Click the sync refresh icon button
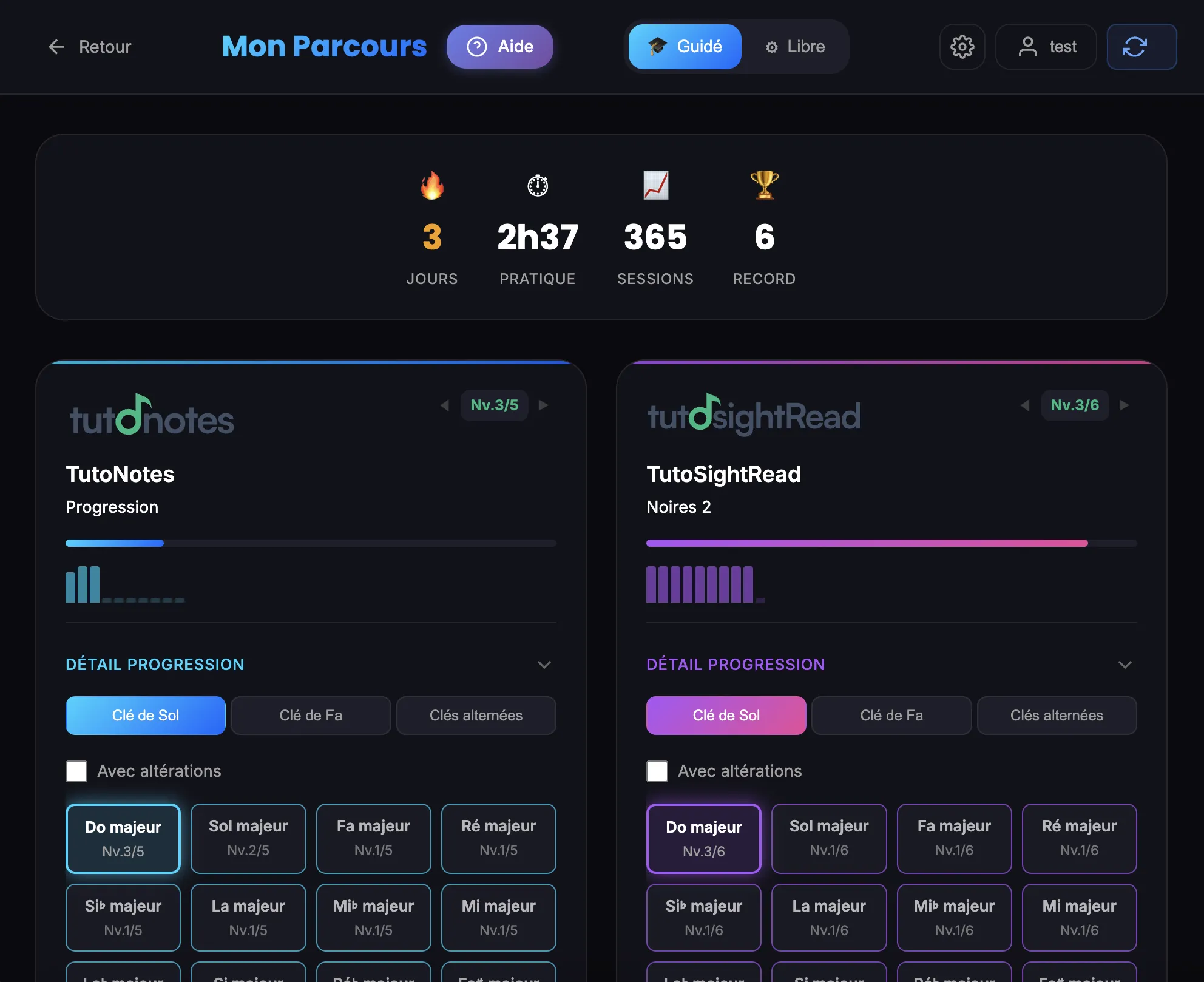 (1141, 47)
